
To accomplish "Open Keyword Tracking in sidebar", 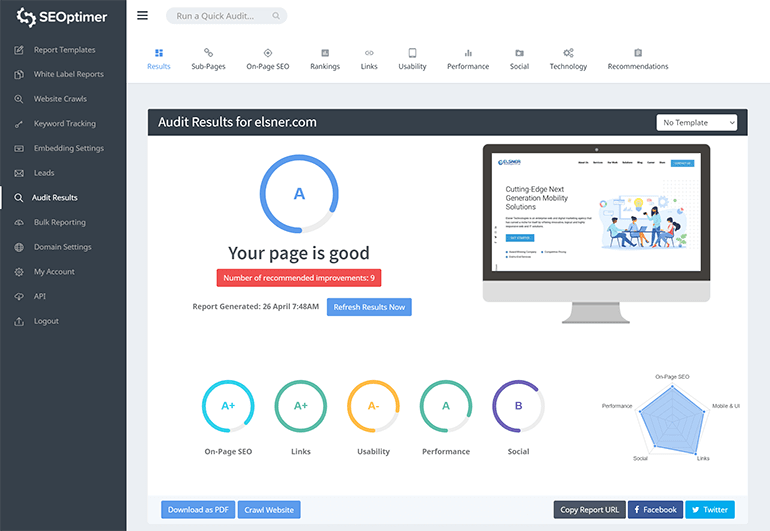I will point(65,124).
